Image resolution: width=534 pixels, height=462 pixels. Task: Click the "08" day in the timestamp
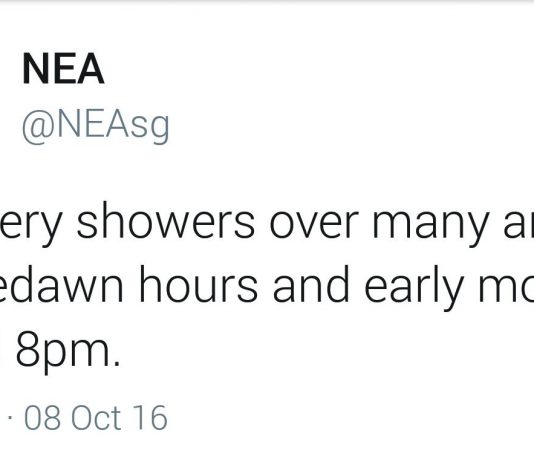pos(43,418)
